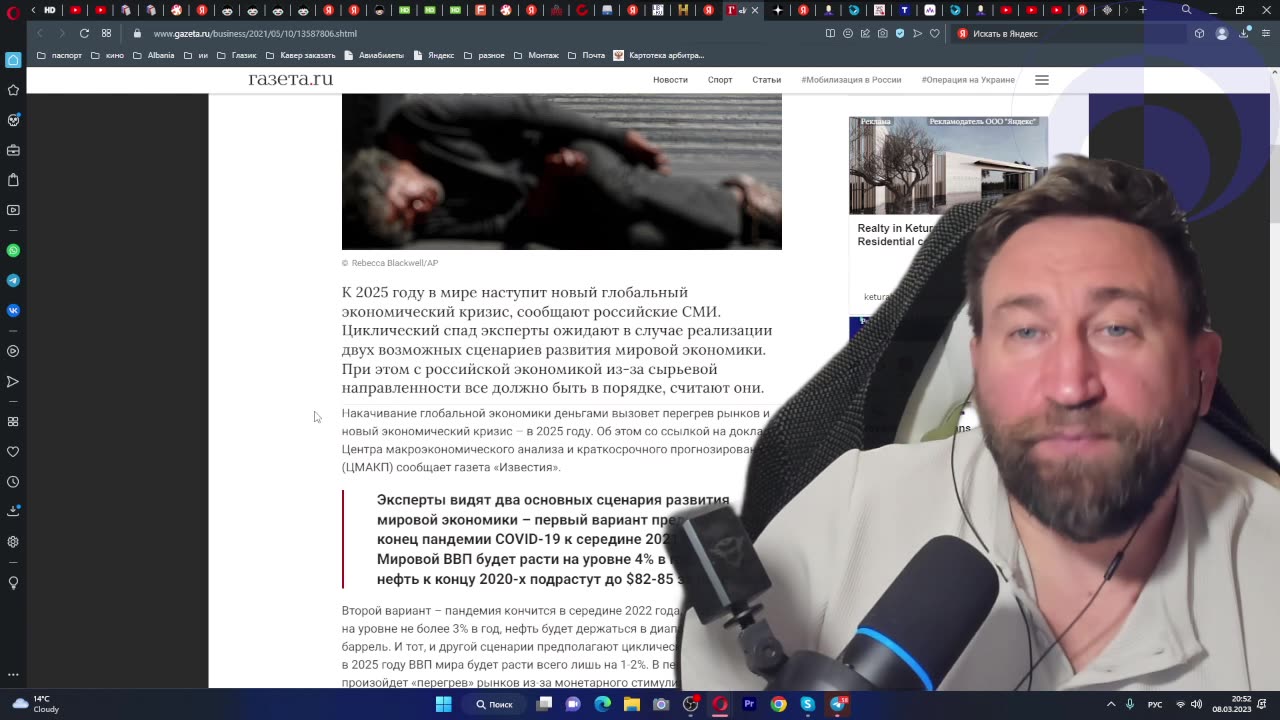Open History clock icon in the sidebar

tap(13, 481)
